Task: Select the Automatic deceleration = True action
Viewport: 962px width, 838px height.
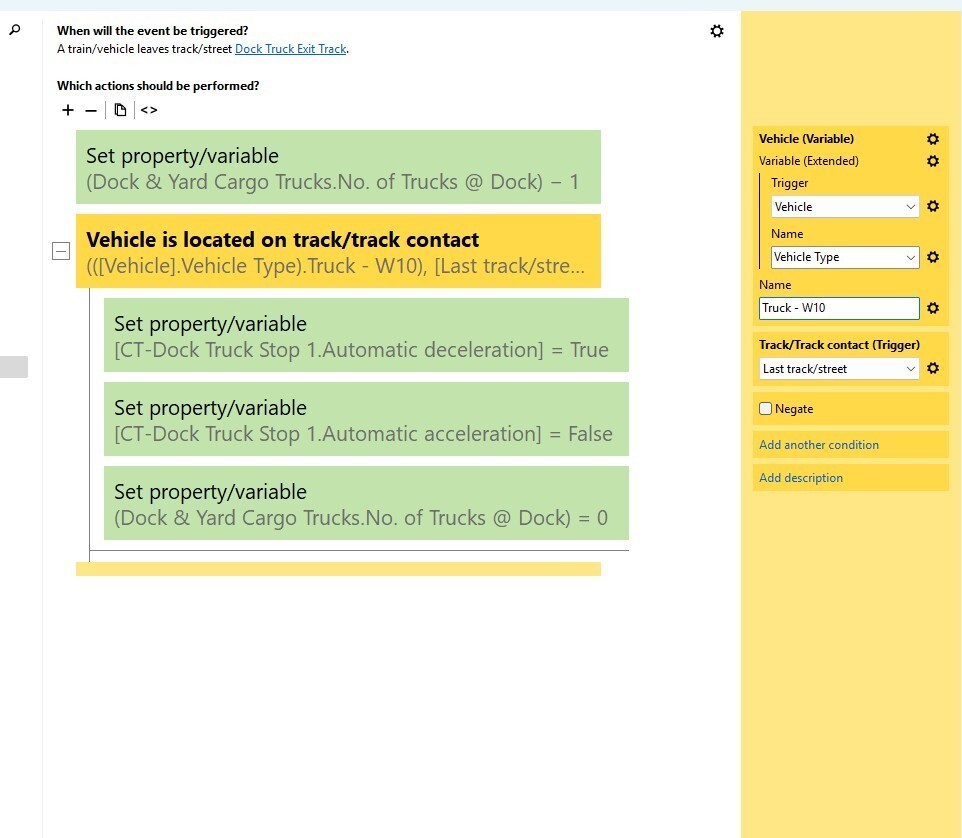Action: pyautogui.click(x=366, y=335)
